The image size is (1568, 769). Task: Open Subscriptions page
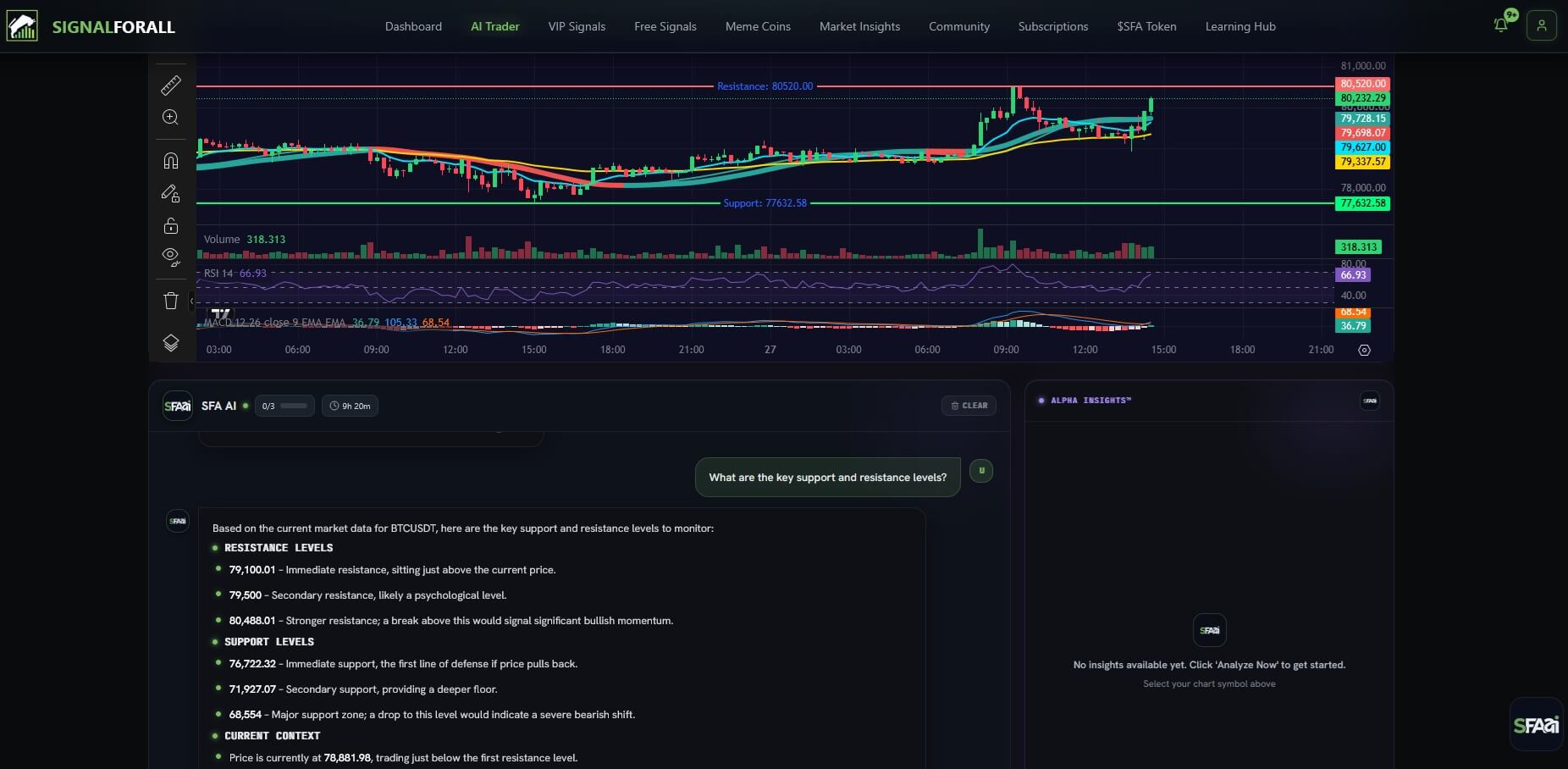pos(1053,26)
